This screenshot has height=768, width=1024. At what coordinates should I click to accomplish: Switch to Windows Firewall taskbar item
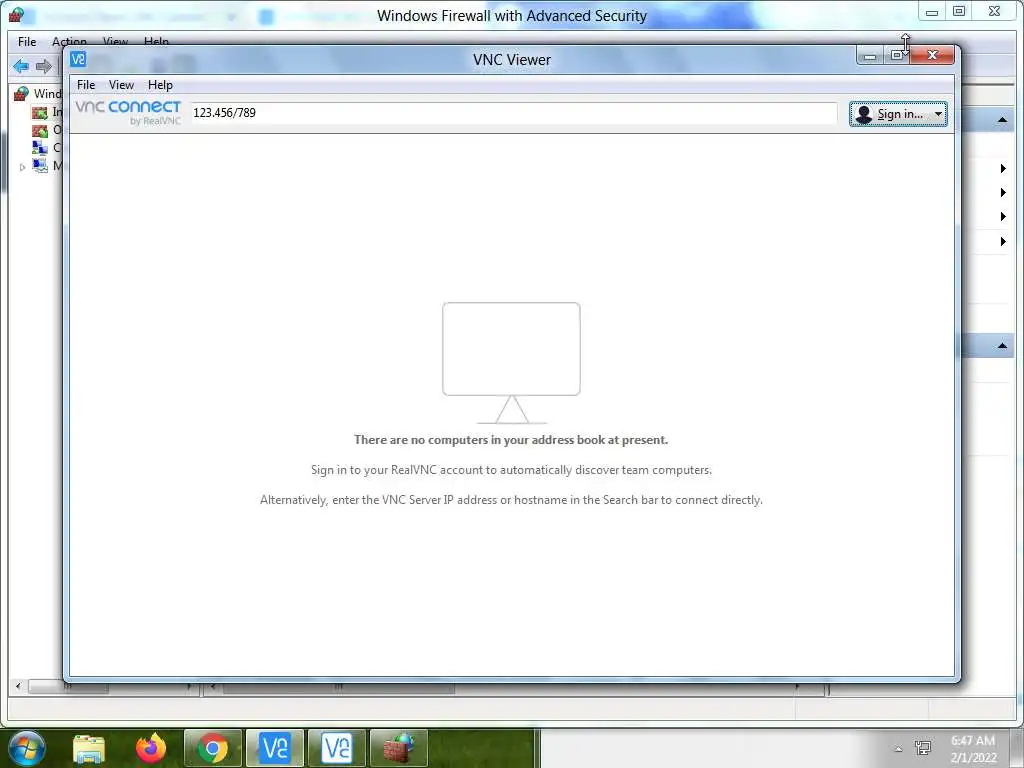399,748
